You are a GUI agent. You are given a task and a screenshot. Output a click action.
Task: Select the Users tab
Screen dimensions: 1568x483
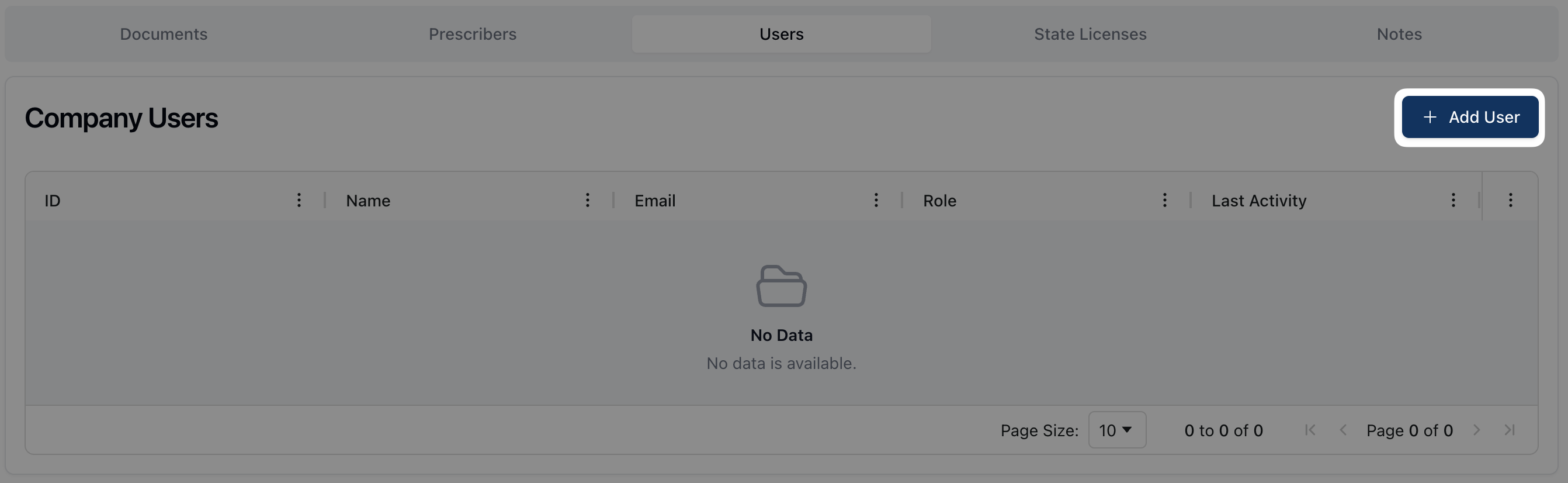pos(781,34)
